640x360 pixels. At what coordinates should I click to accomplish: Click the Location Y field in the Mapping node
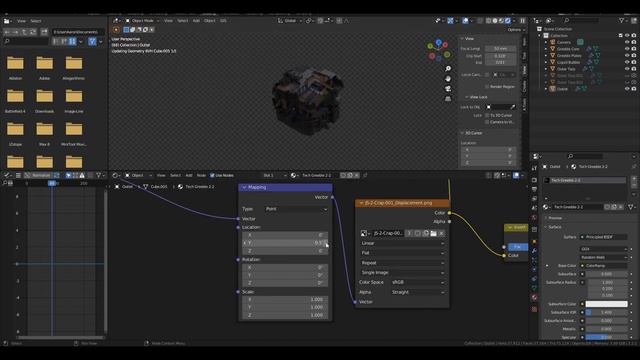pos(285,243)
